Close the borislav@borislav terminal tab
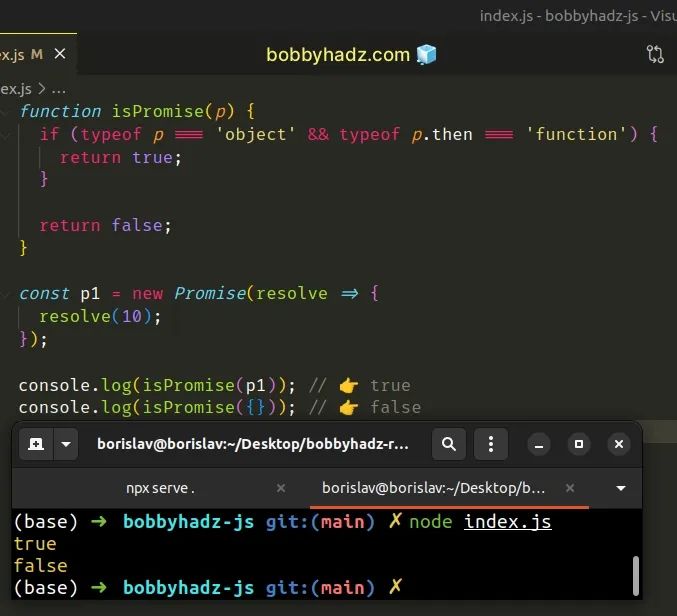Image resolution: width=677 pixels, height=616 pixels. pyautogui.click(x=570, y=488)
